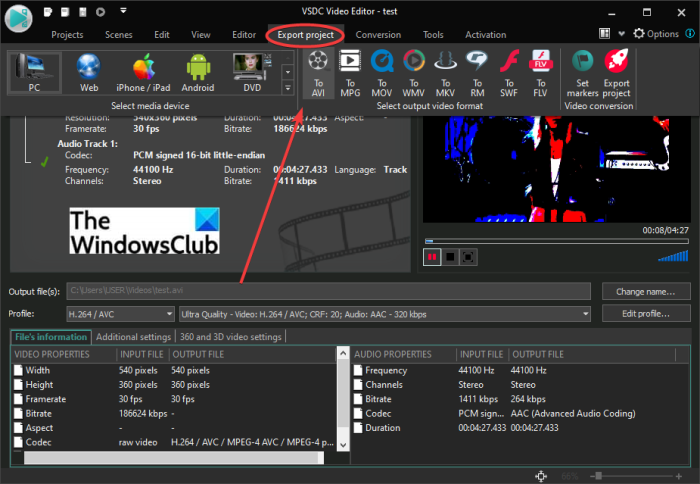Pick the To MOV export format
The width and height of the screenshot is (700, 484).
[x=381, y=73]
